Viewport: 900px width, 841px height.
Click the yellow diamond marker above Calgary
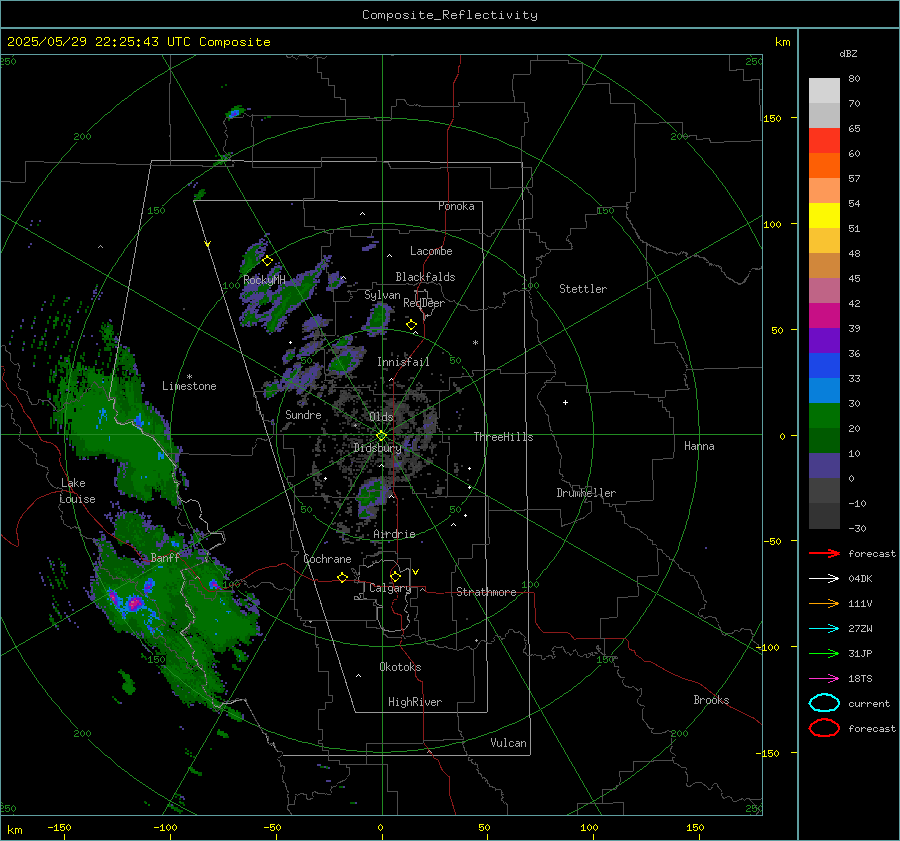(395, 576)
